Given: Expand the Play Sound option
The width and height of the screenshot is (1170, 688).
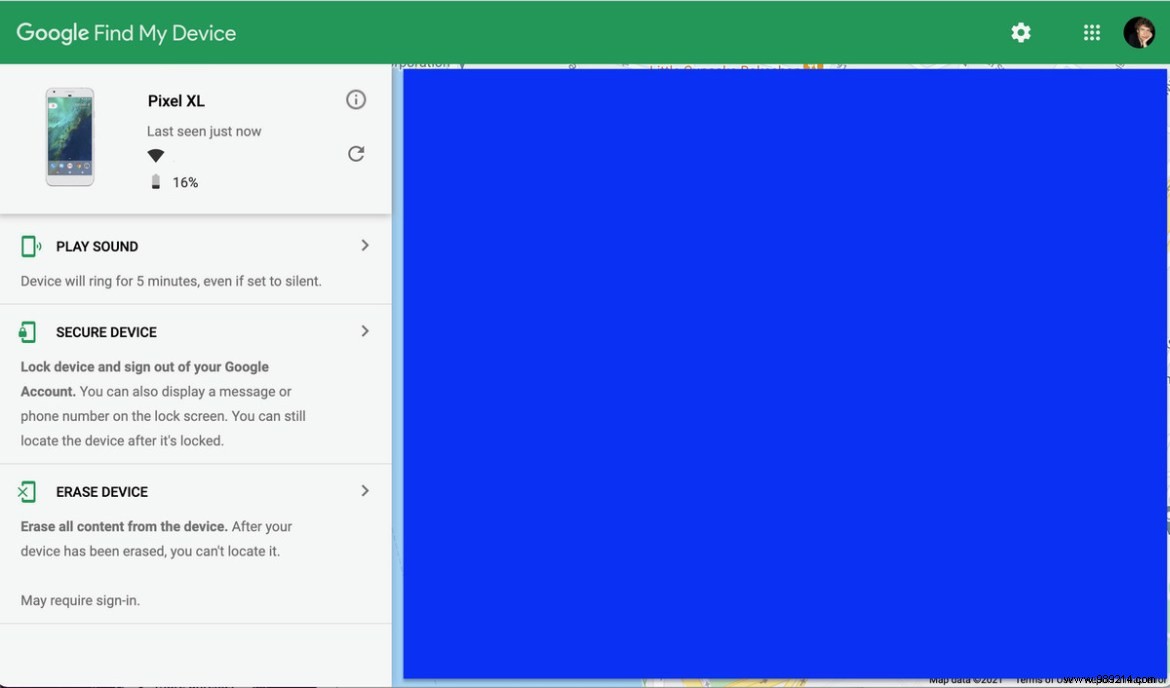Looking at the screenshot, I should [365, 245].
